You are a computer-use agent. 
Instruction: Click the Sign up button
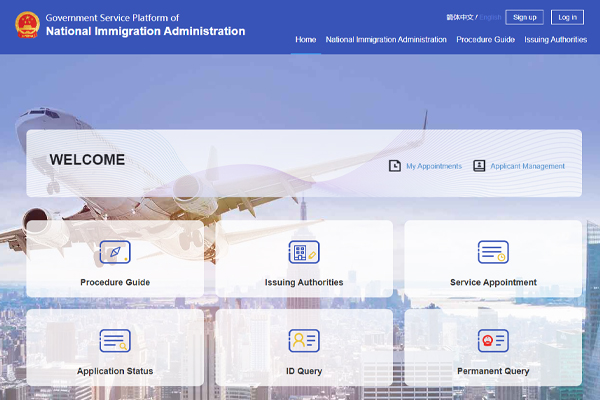pyautogui.click(x=524, y=17)
